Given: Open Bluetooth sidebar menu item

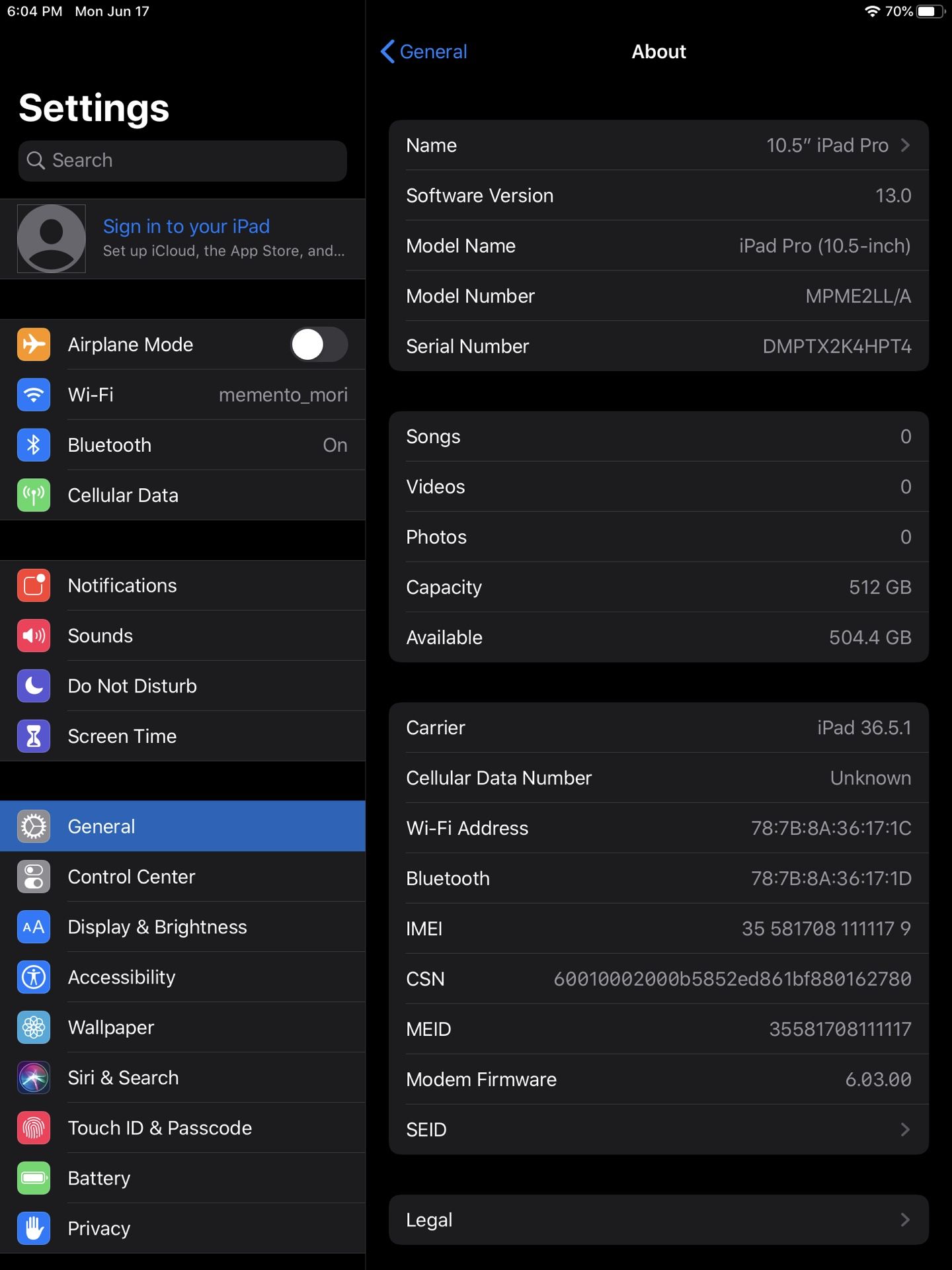Looking at the screenshot, I should (110, 445).
